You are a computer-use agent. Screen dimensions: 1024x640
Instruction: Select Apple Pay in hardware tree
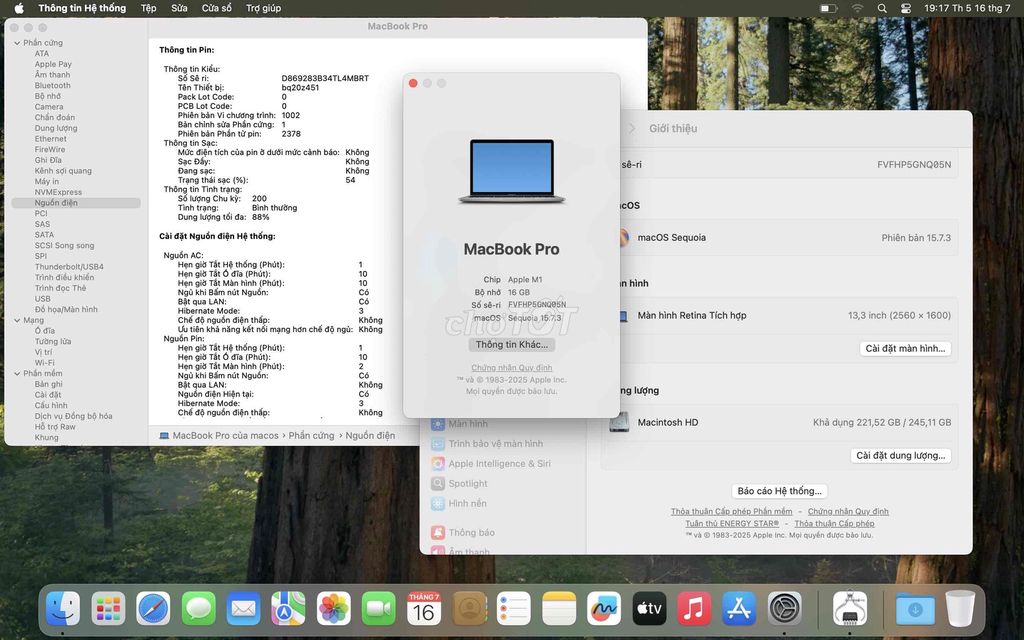53,64
